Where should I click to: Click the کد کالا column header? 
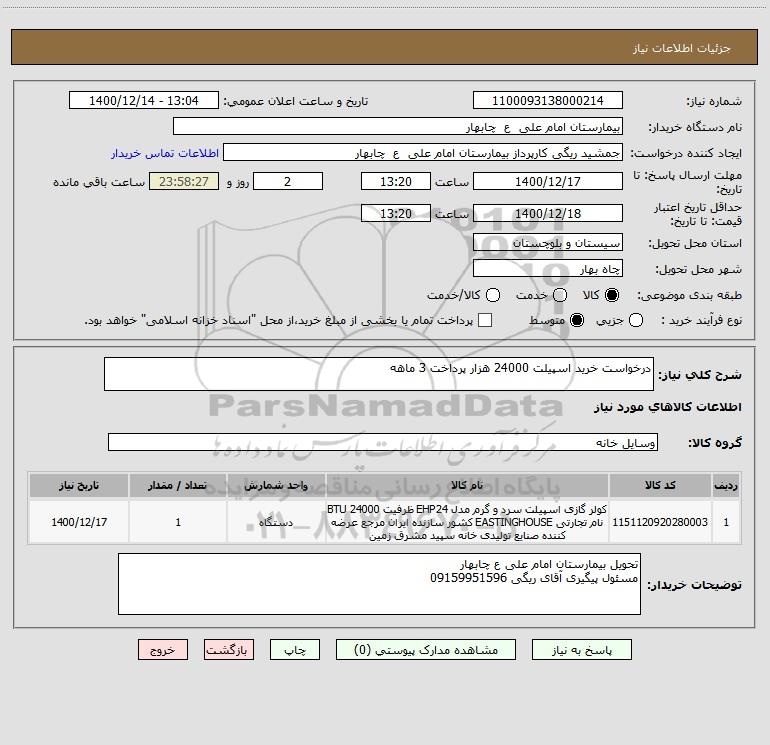[660, 485]
